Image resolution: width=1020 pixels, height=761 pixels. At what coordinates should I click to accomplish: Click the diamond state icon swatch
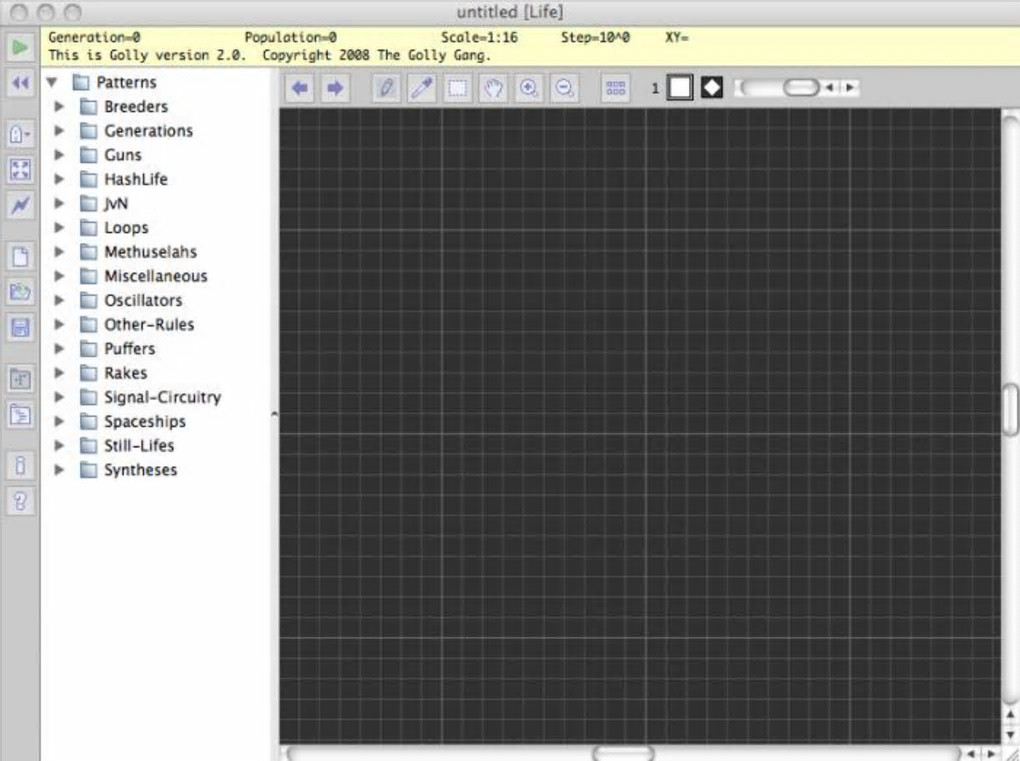pyautogui.click(x=712, y=87)
